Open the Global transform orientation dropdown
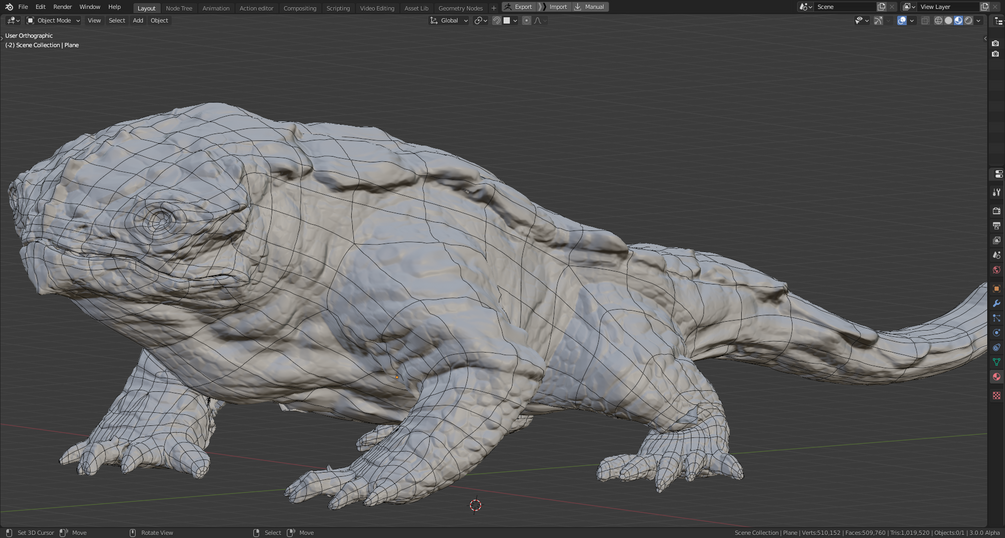The image size is (1005, 538). coord(449,21)
